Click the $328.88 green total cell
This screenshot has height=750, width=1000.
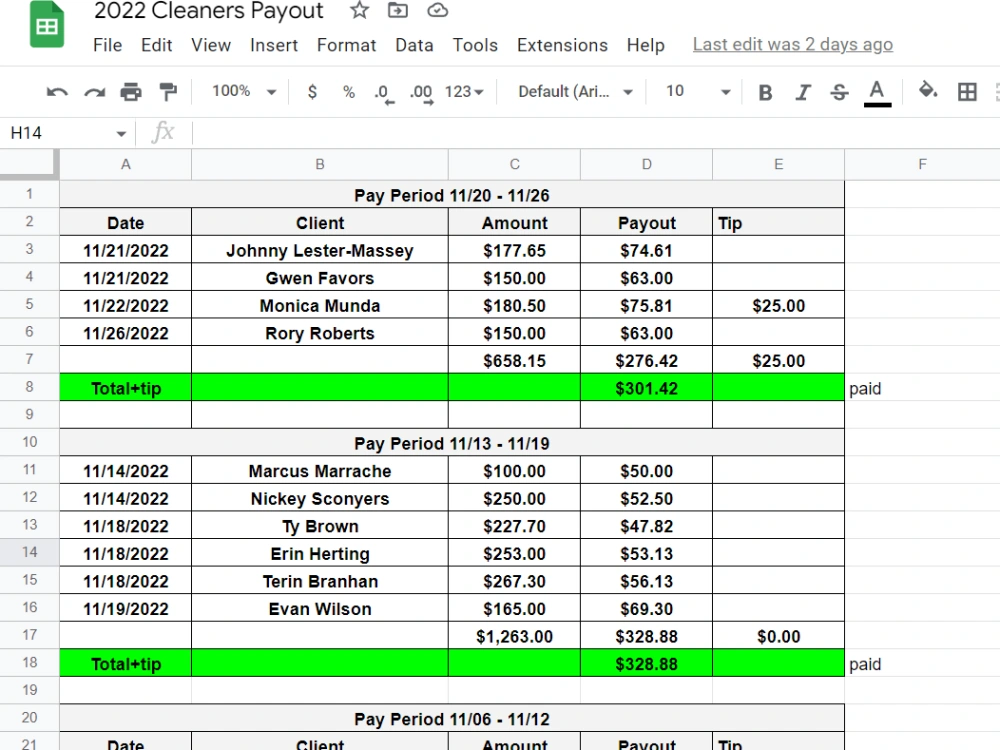[x=647, y=663]
